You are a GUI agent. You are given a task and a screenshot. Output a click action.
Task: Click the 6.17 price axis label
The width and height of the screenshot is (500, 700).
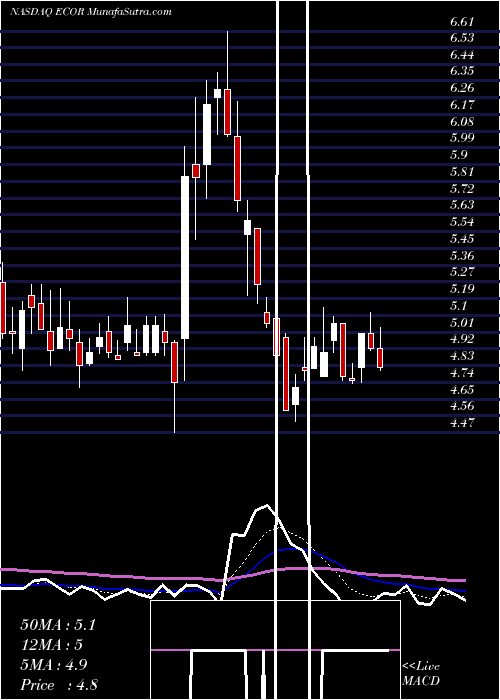tap(462, 105)
